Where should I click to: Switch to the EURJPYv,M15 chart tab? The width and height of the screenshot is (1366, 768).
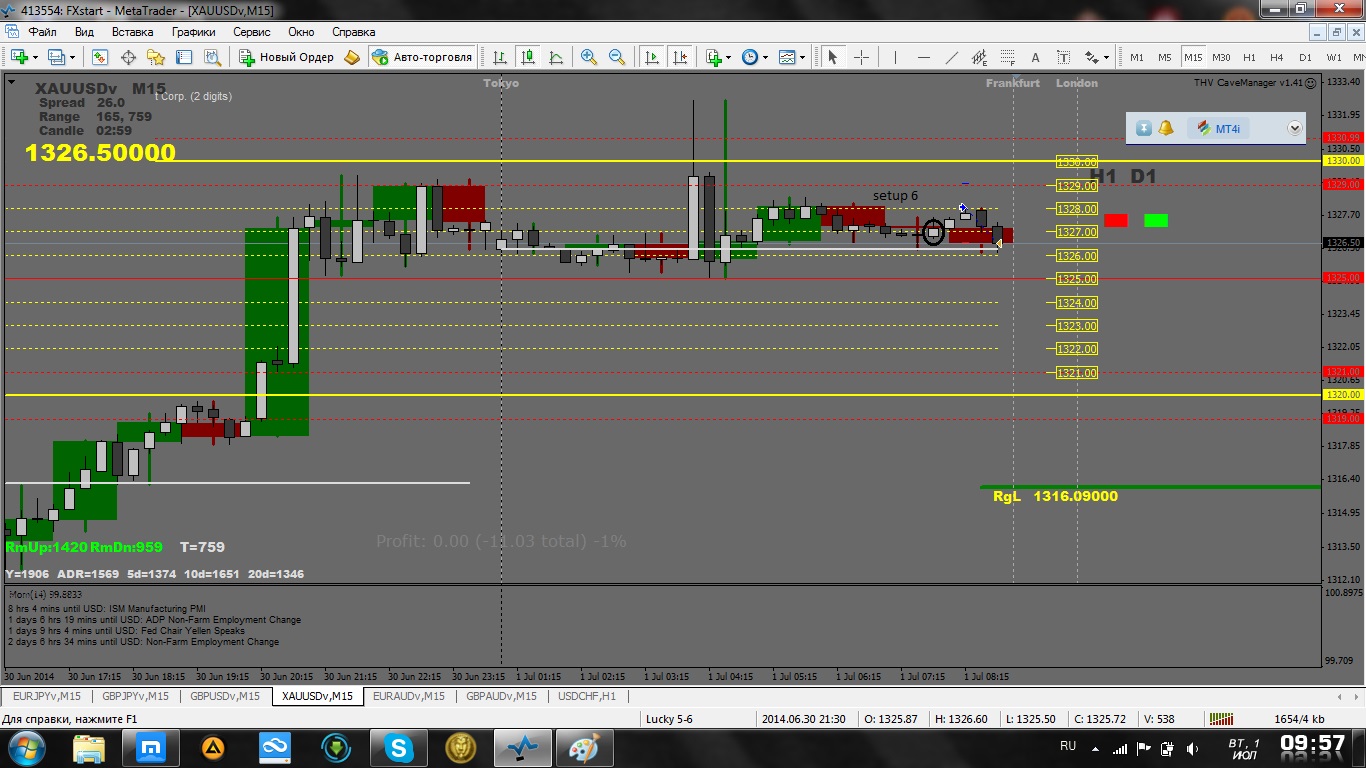(x=46, y=696)
